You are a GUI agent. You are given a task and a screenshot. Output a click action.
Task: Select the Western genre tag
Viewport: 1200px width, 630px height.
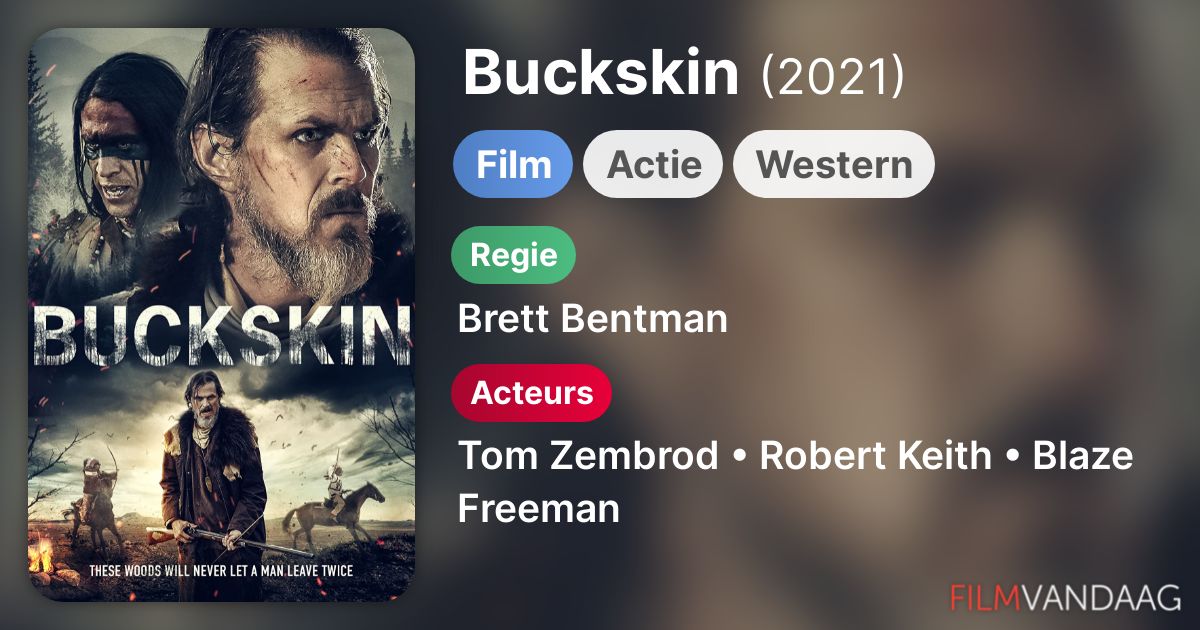tap(834, 164)
